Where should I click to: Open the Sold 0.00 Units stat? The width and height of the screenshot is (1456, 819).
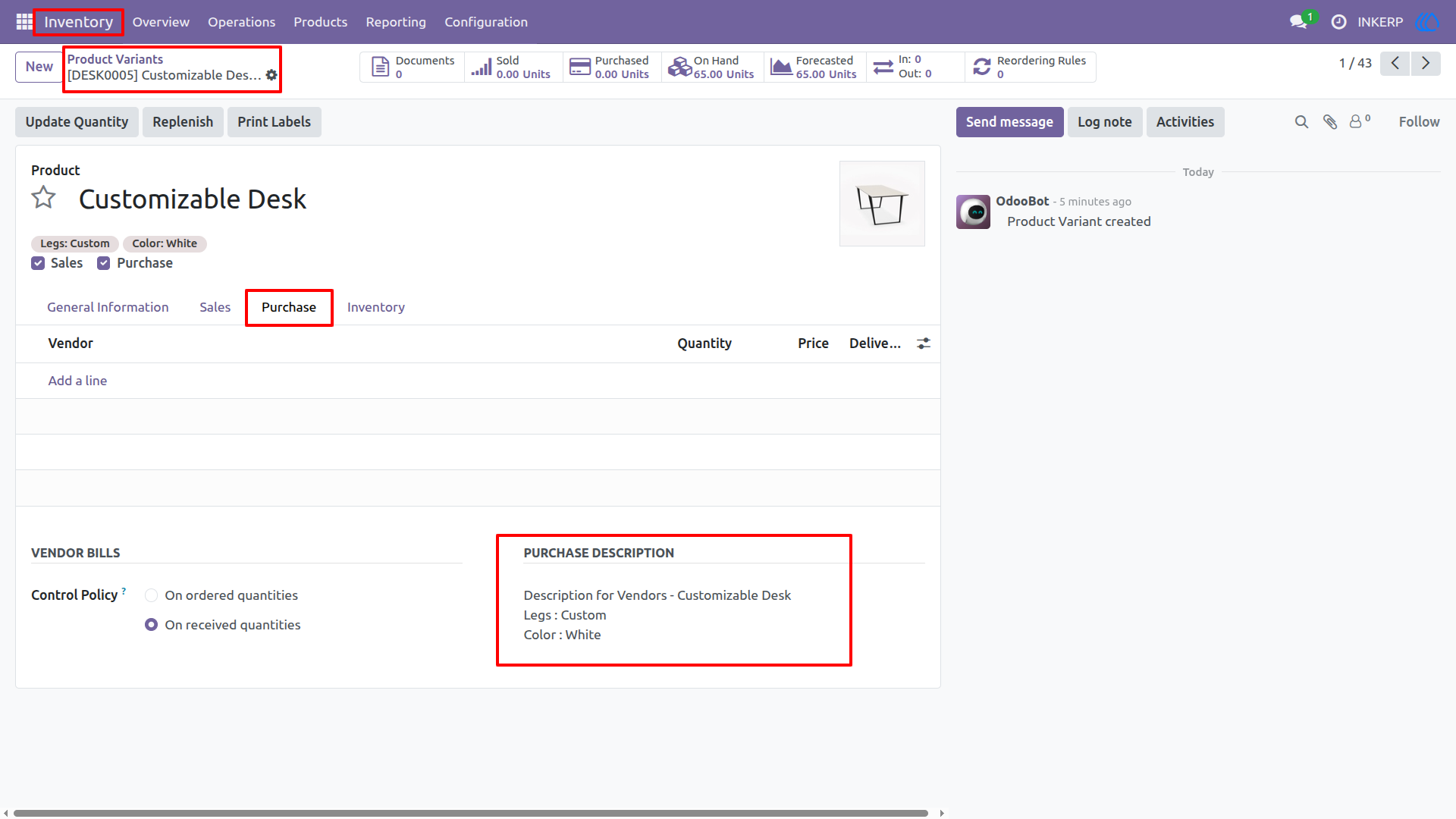tap(513, 67)
